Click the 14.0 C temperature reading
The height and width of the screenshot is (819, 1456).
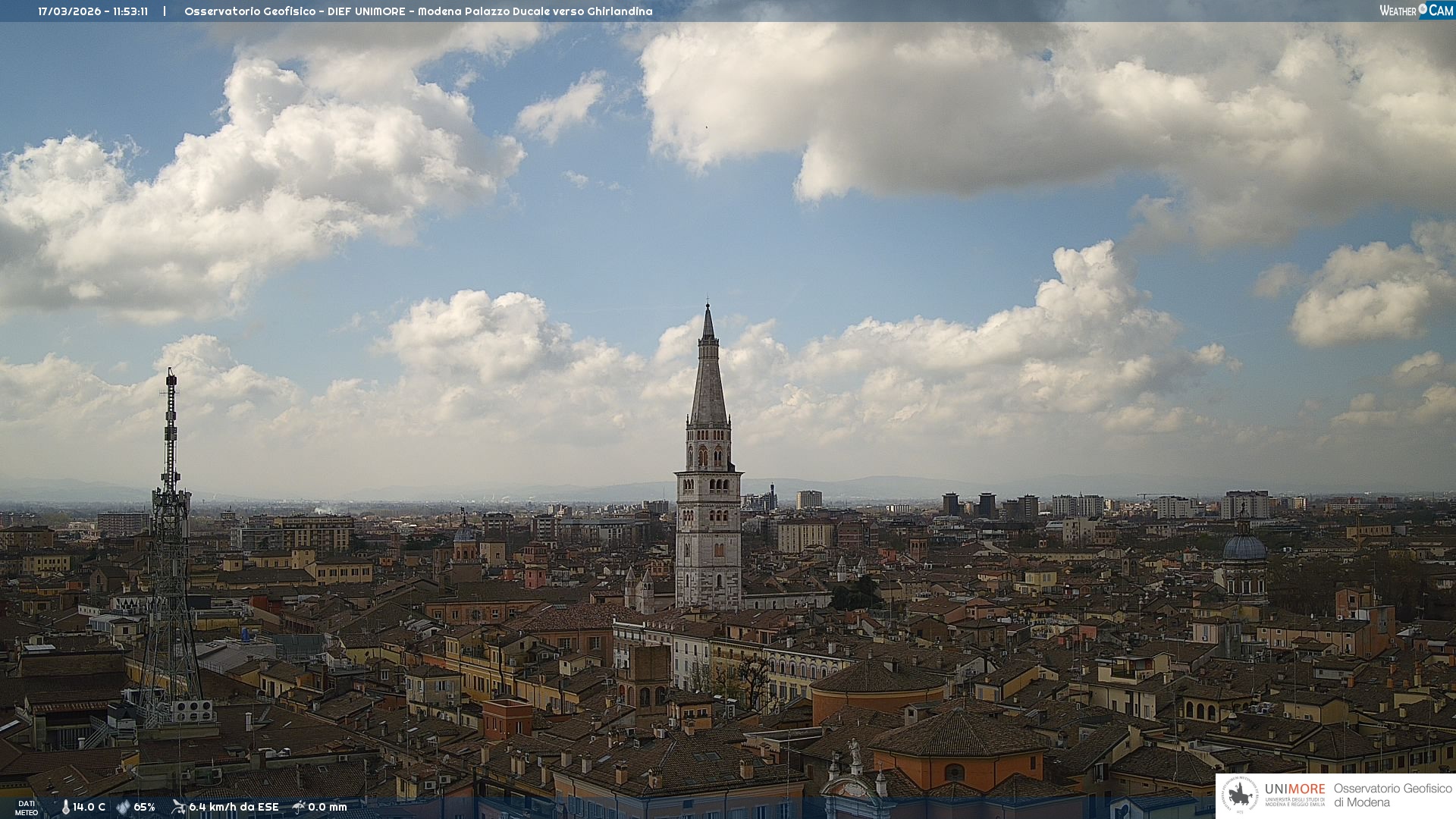89,808
